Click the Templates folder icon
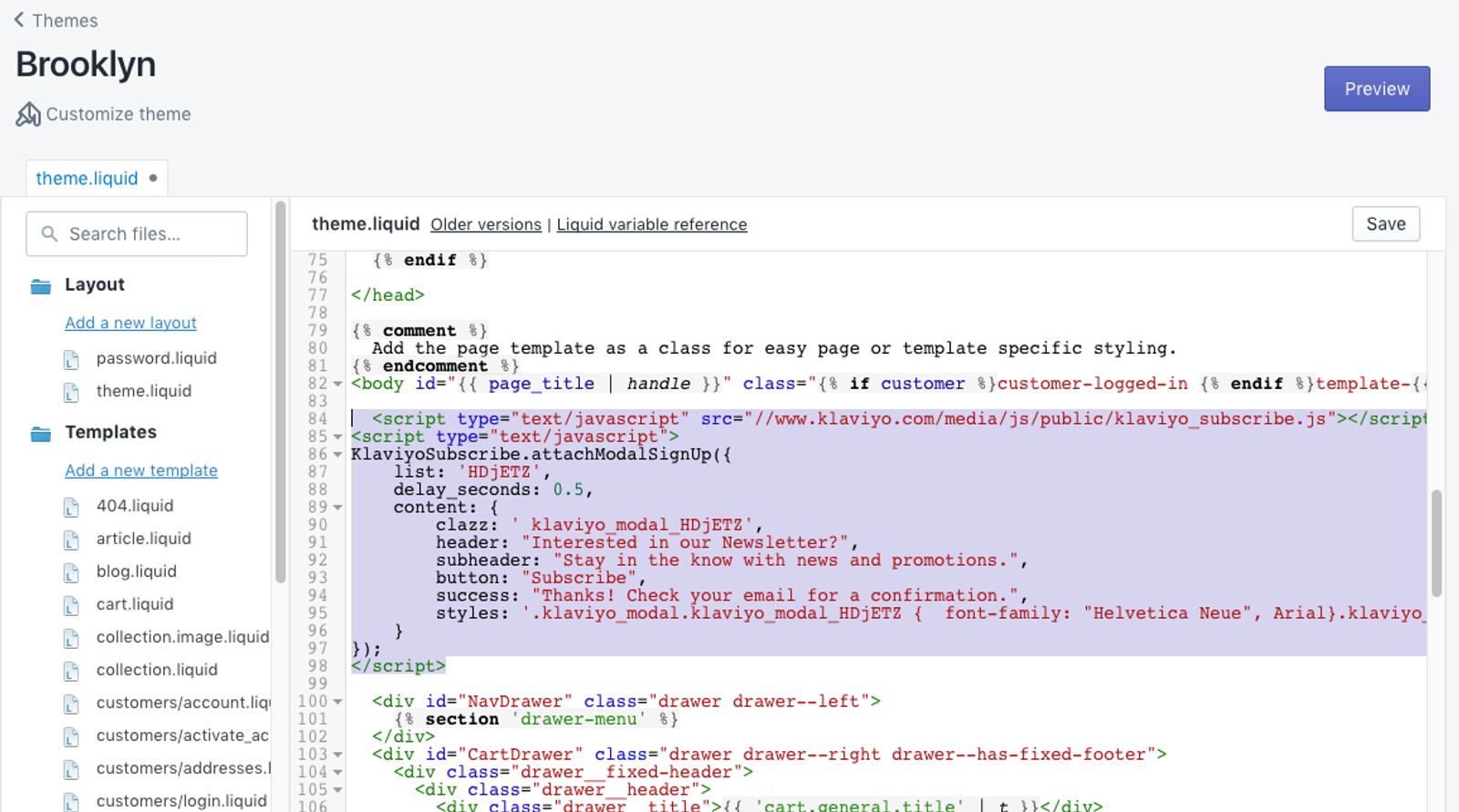The height and width of the screenshot is (812, 1459). [x=40, y=434]
